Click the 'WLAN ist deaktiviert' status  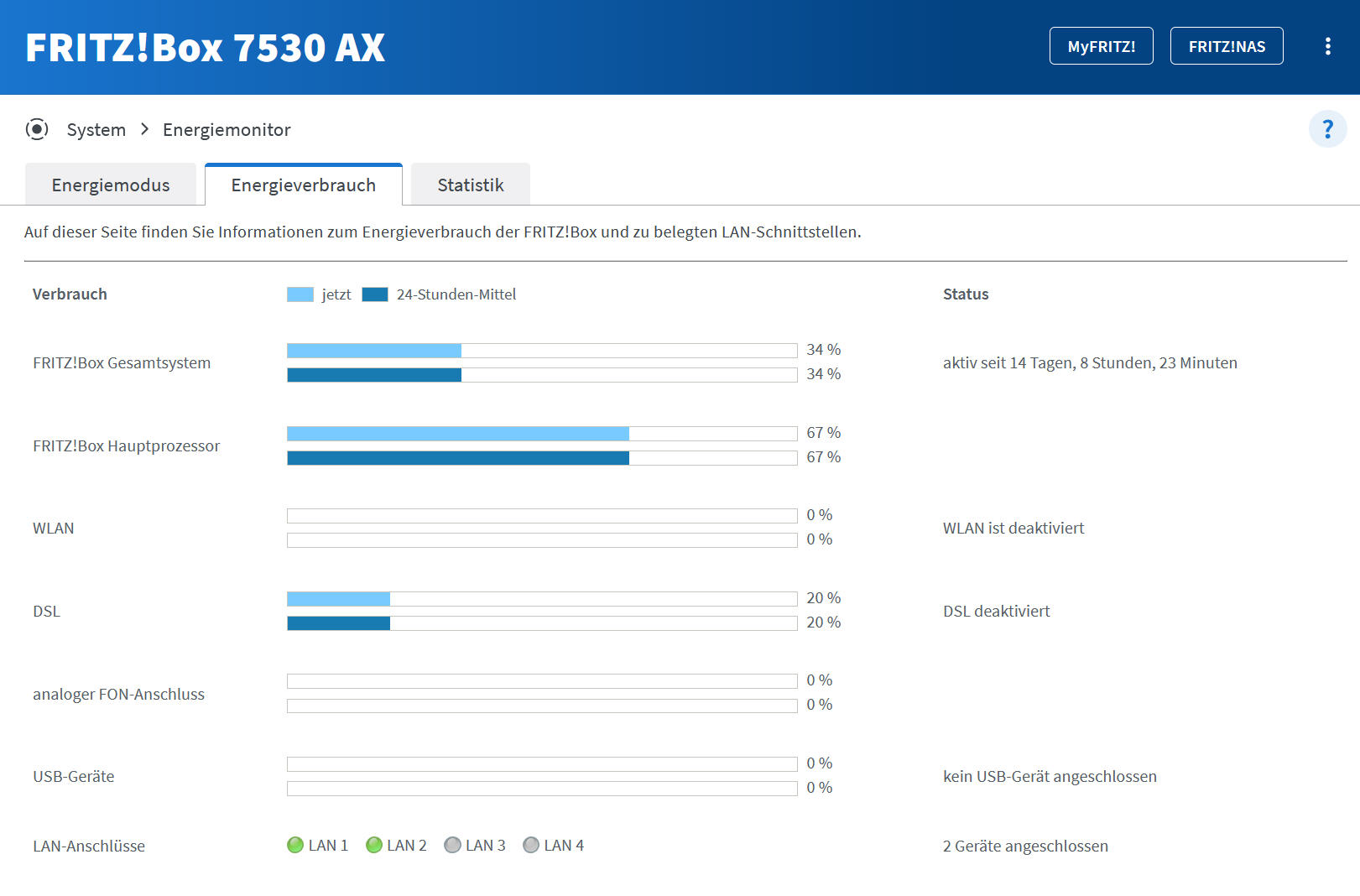tap(1013, 528)
